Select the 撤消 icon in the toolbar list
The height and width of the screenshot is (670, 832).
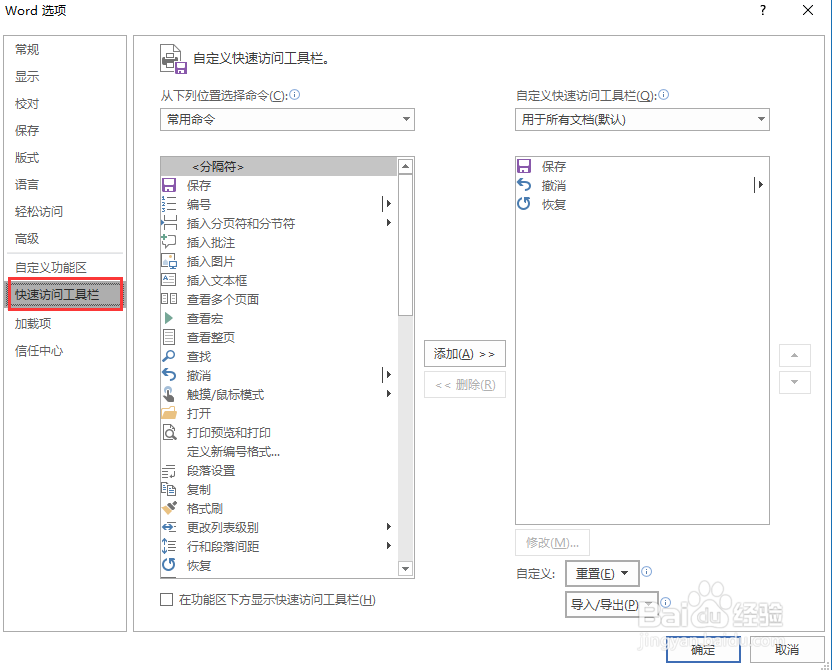524,185
